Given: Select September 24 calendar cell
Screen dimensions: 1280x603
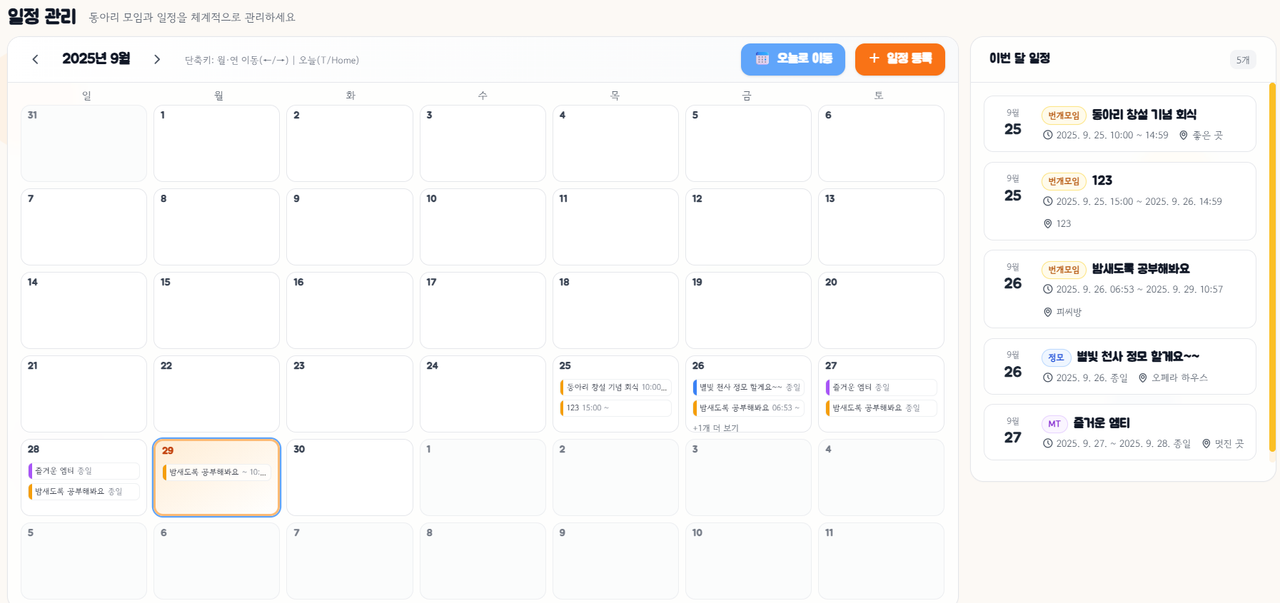Looking at the screenshot, I should click(x=483, y=394).
